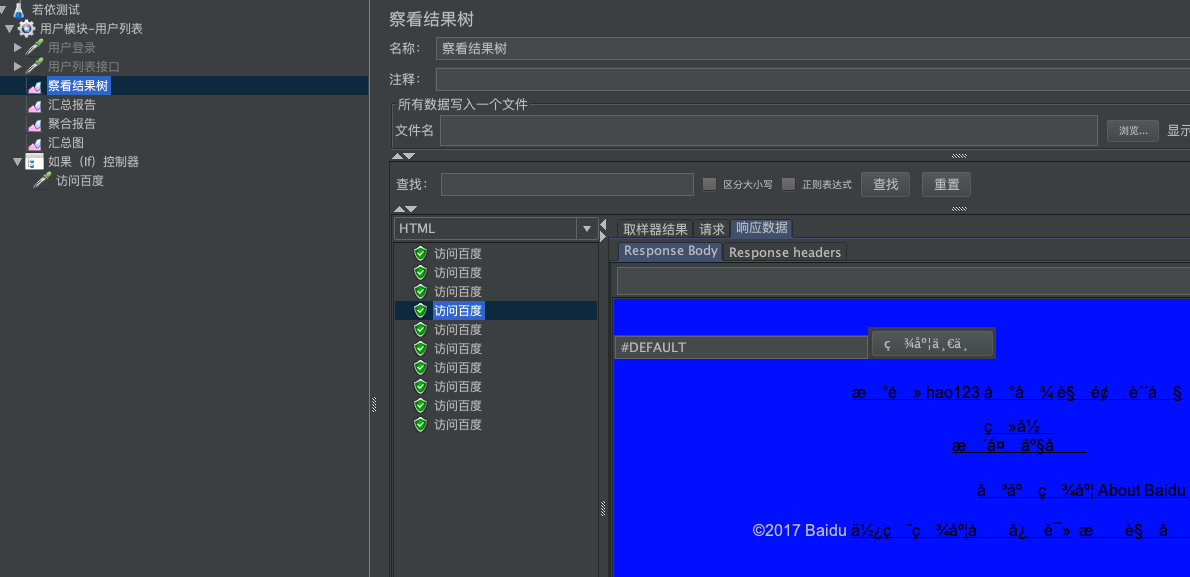Viewport: 1190px width, 577px height.
Task: Collapse the 用户模块-用户列表 thread group
Action: [x=9, y=29]
